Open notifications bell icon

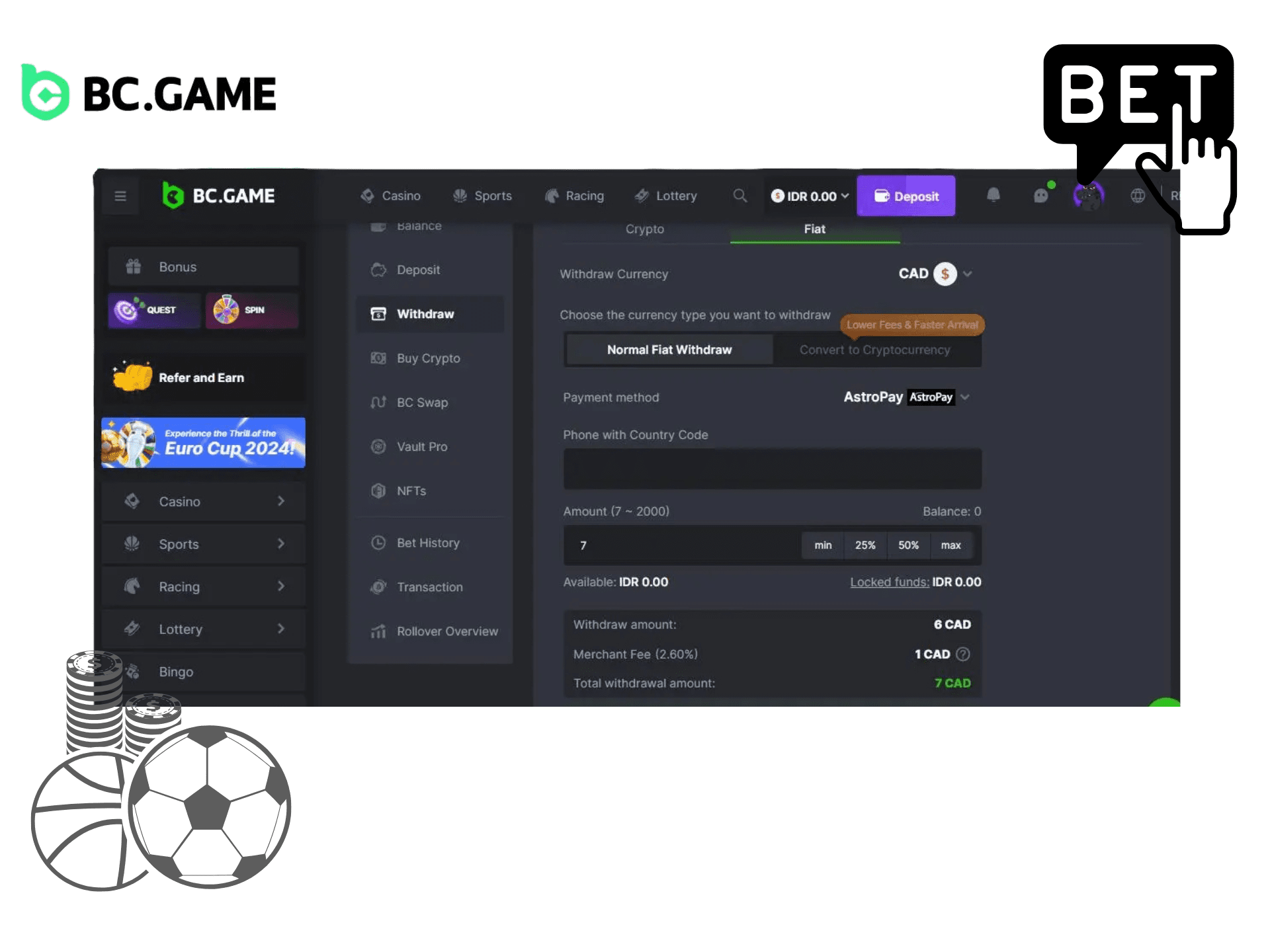(x=994, y=195)
